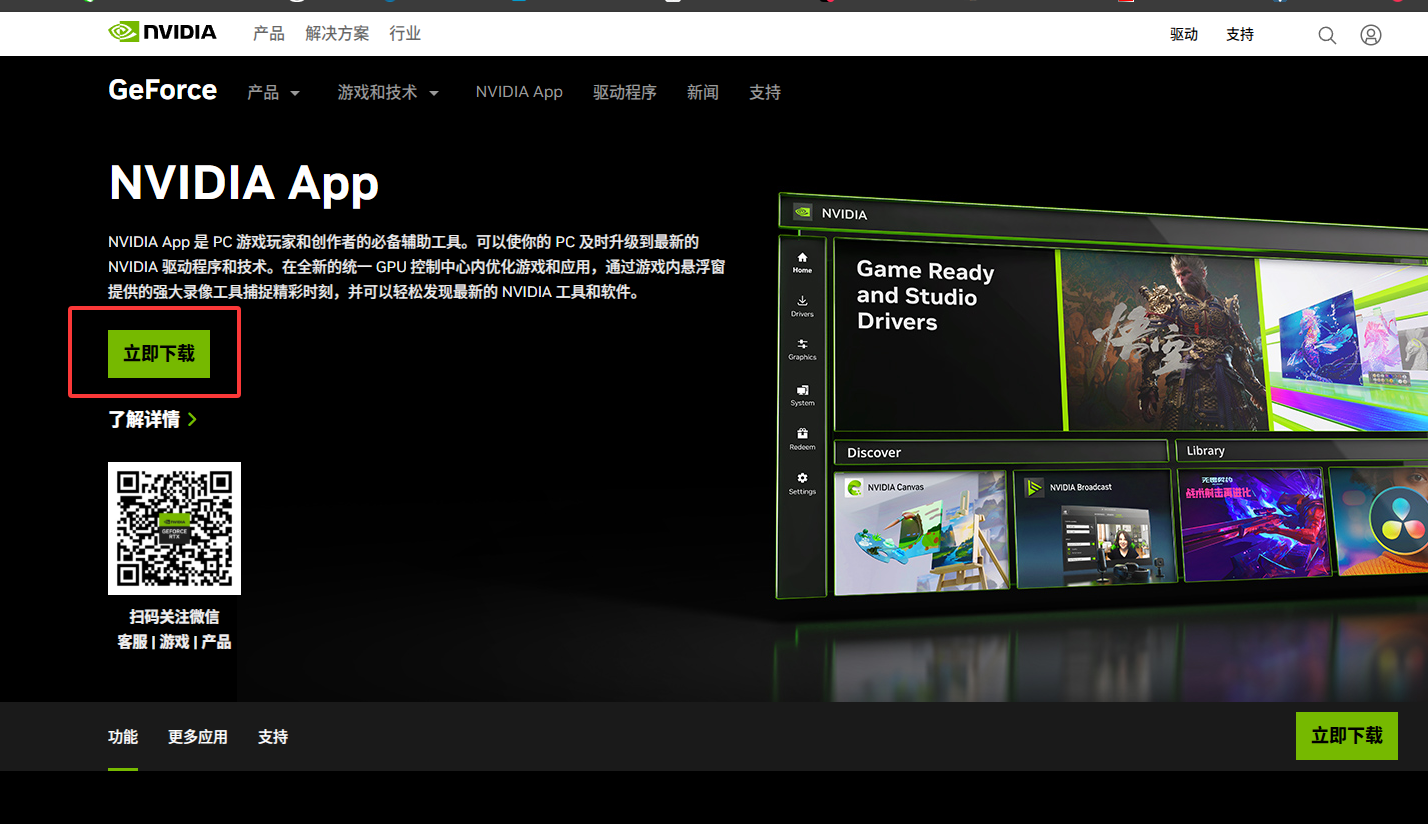This screenshot has width=1428, height=824.
Task: Open the NVIDIA Canvas thumbnail
Action: 921,531
